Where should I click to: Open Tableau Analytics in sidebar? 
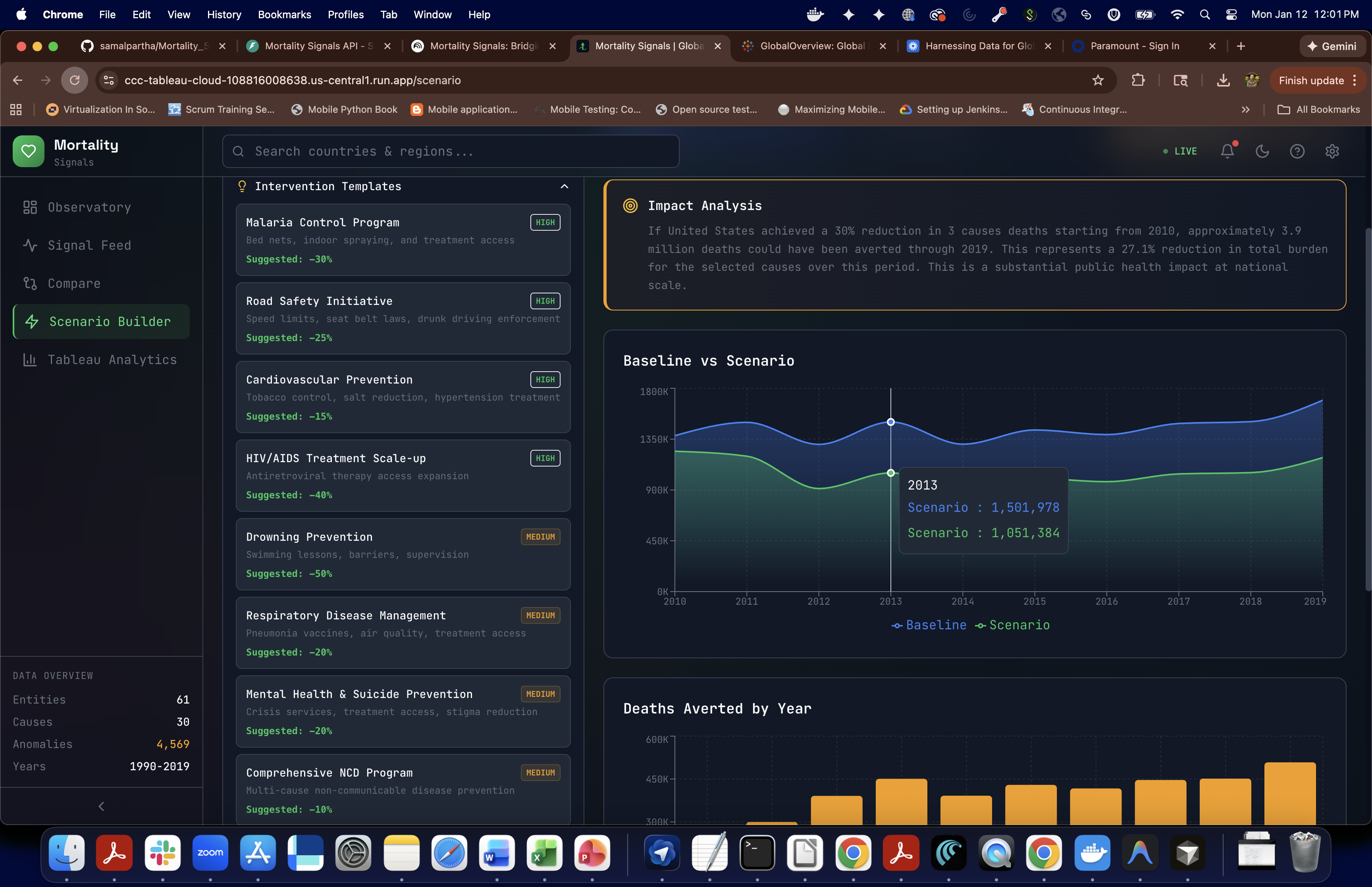tap(112, 360)
